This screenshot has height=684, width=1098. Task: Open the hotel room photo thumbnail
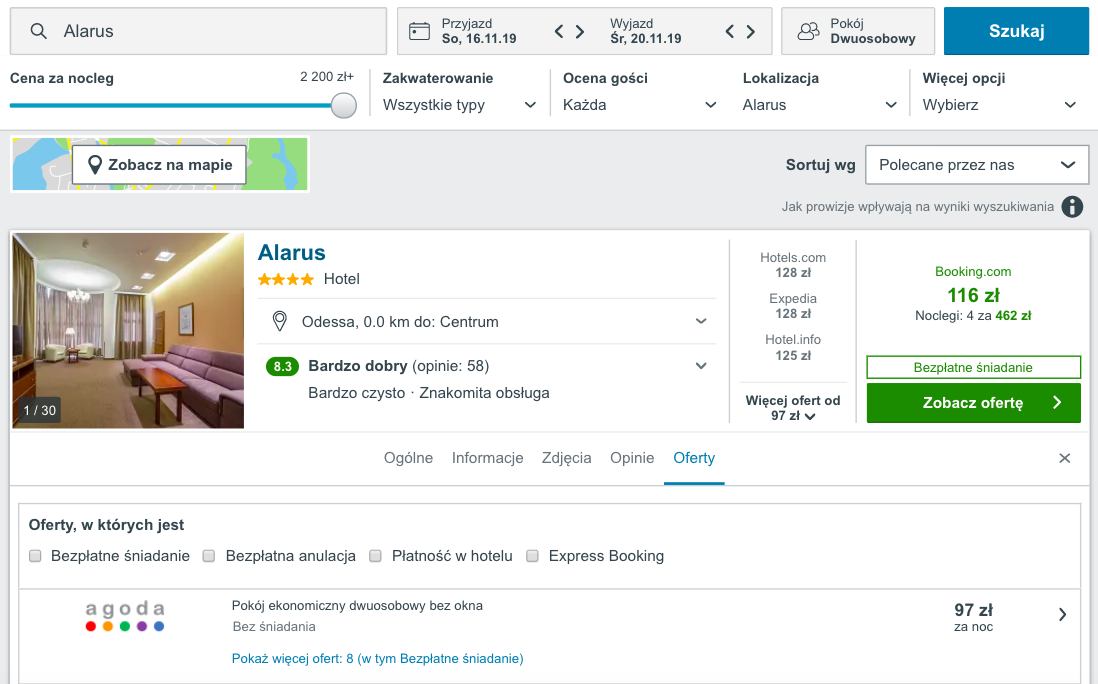tap(128, 330)
